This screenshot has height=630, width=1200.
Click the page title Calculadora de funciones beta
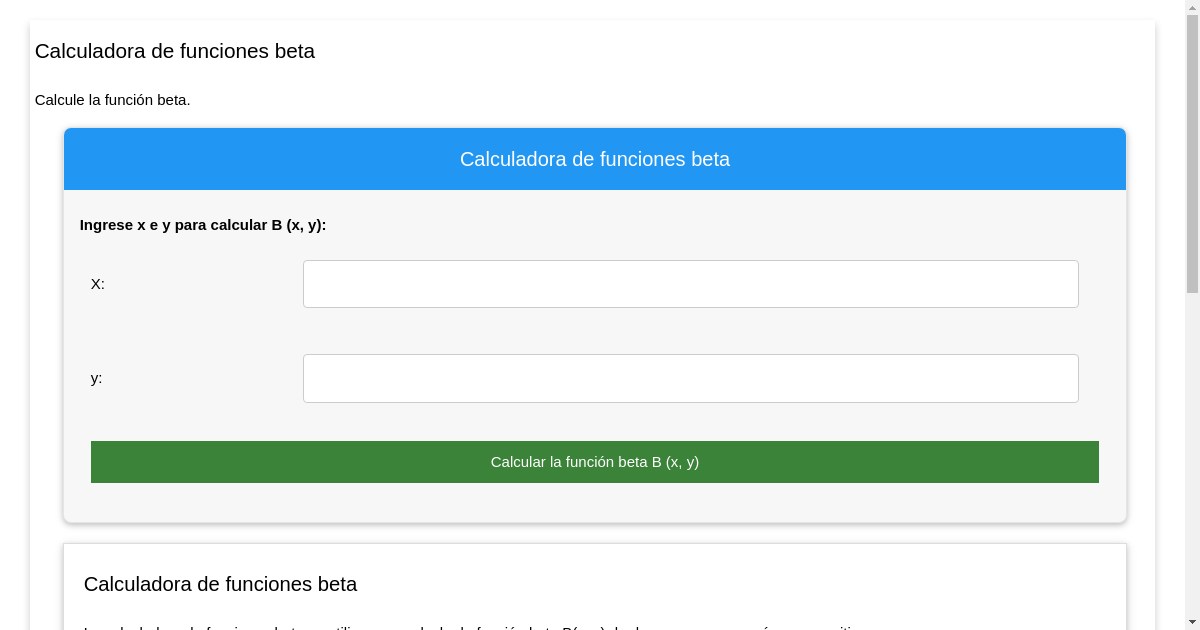174,51
